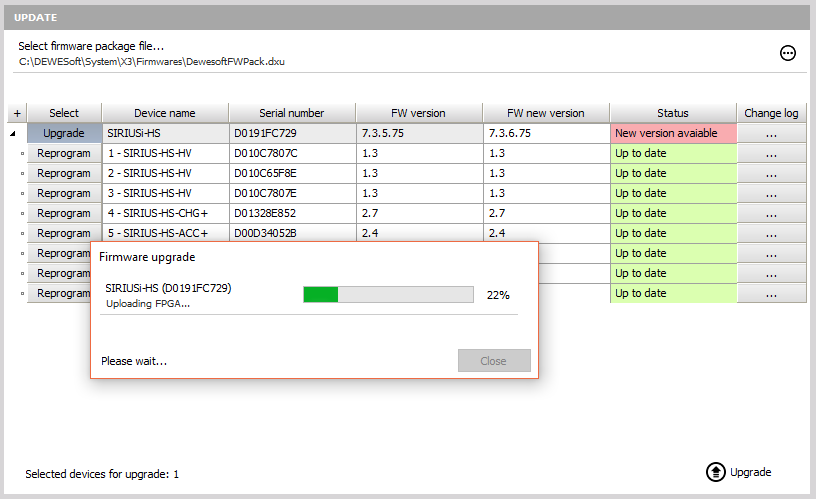Viewport: 816px width, 499px height.
Task: Click FW version 7.3.5.75 cell
Action: 419,133
